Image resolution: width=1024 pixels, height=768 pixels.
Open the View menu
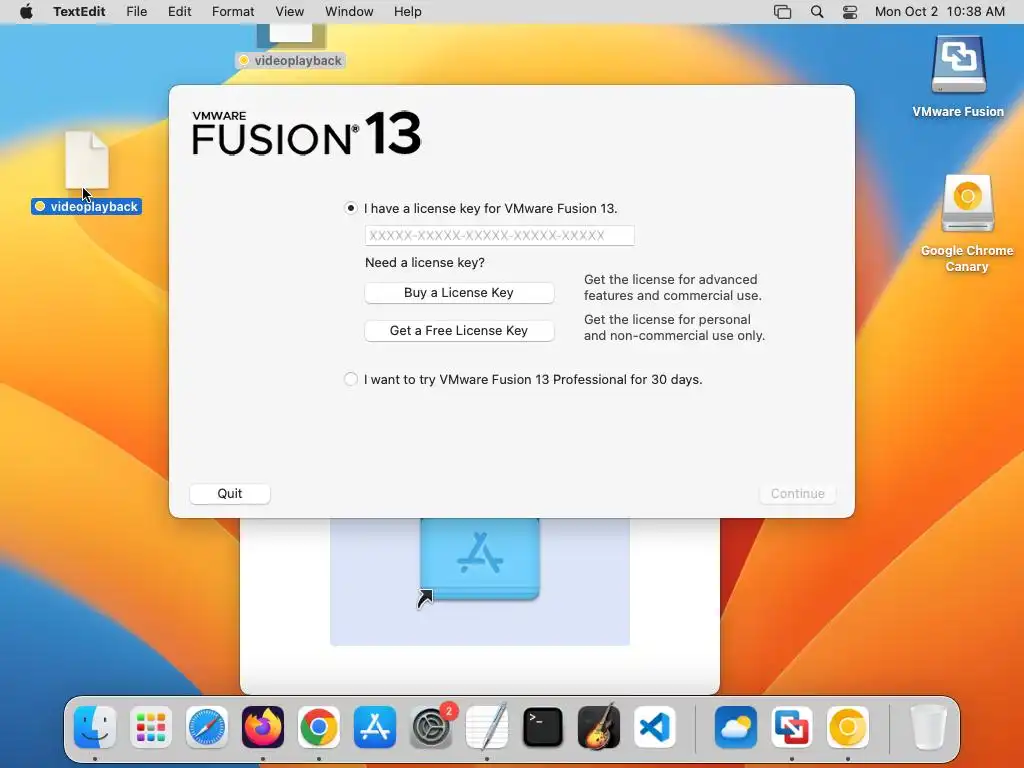[289, 12]
